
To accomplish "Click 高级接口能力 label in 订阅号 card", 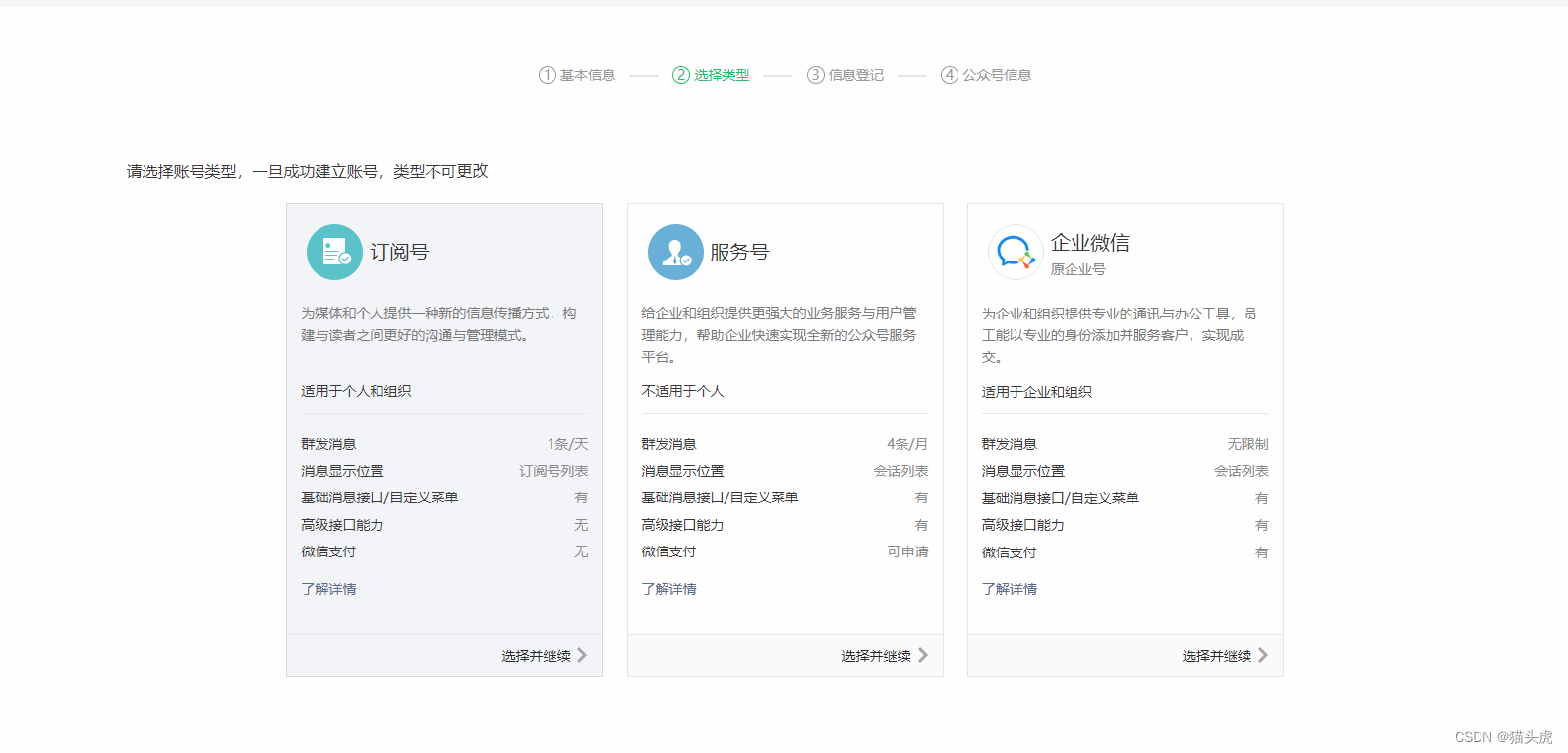I will pyautogui.click(x=342, y=525).
